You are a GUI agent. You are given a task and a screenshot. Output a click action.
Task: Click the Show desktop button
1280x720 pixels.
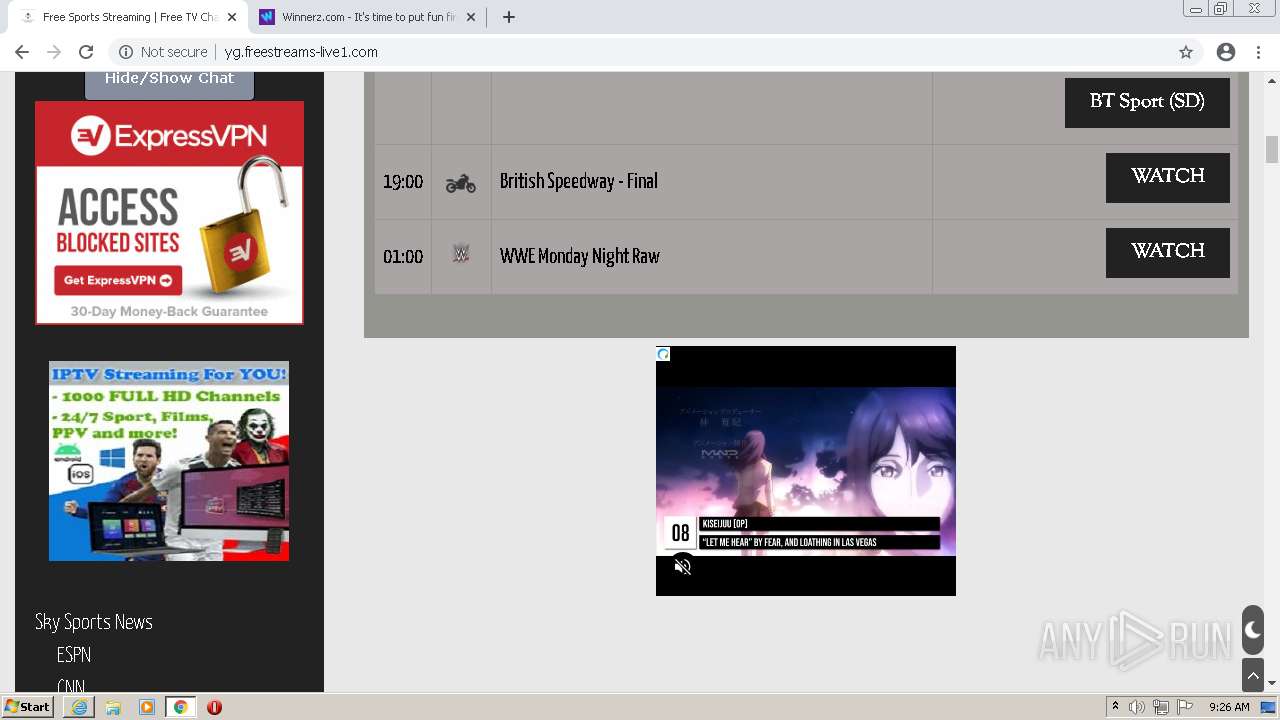tap(1268, 707)
